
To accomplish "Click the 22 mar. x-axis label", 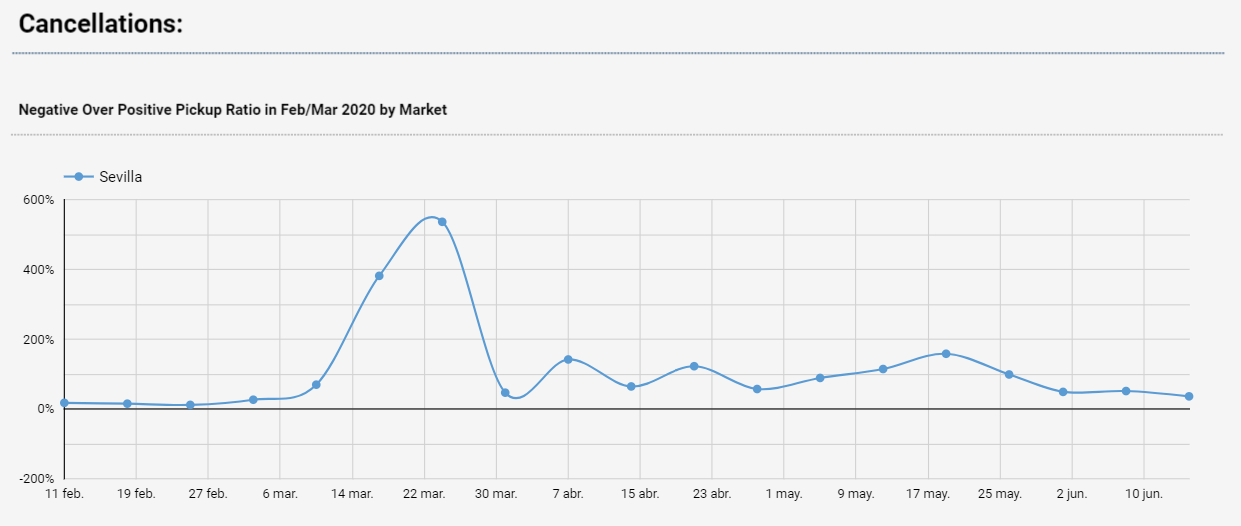I will (424, 494).
